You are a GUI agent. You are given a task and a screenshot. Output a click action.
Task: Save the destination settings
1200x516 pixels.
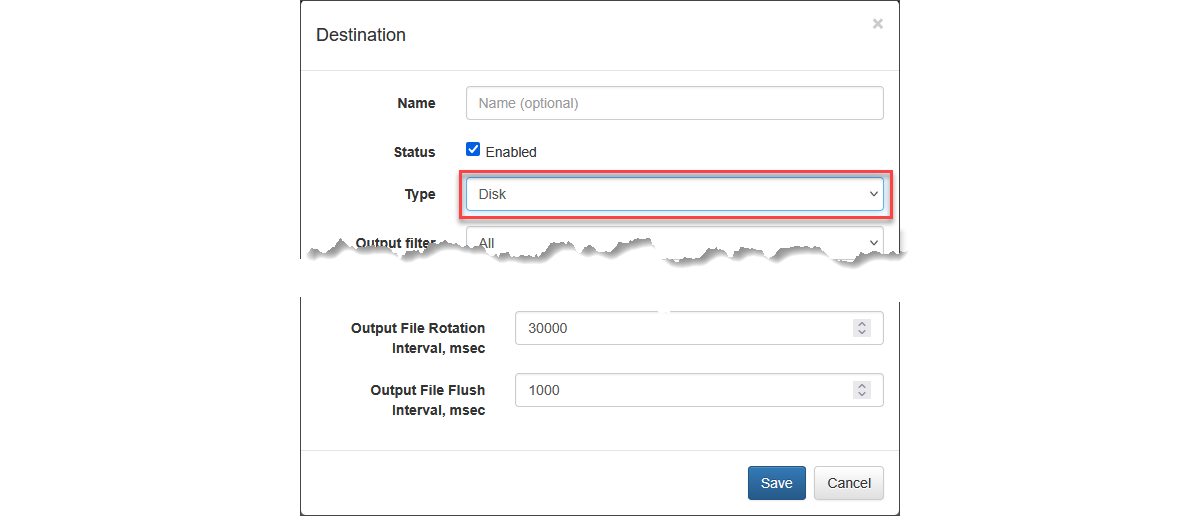click(776, 483)
